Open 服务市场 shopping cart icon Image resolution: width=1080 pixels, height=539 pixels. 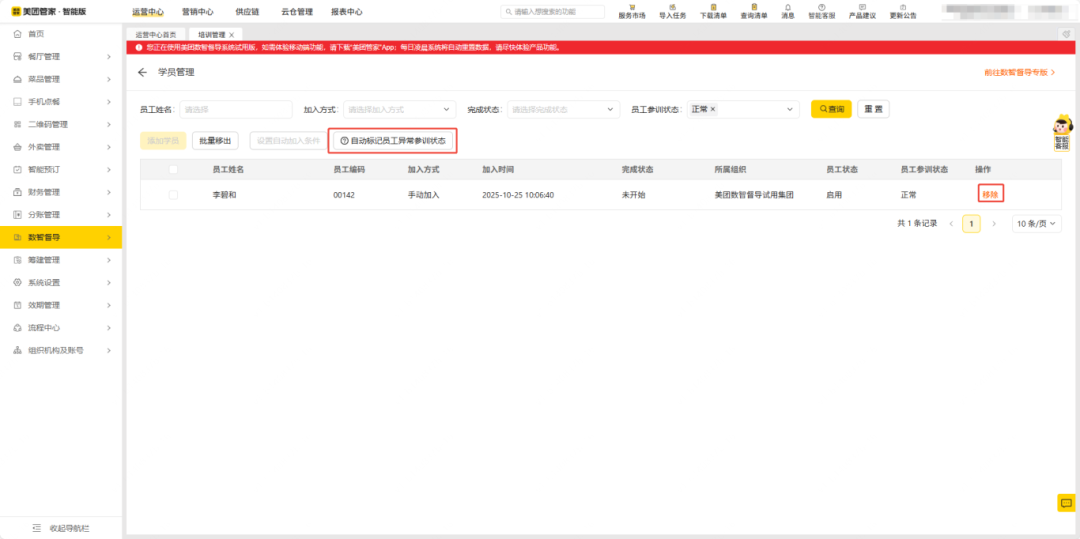click(632, 8)
